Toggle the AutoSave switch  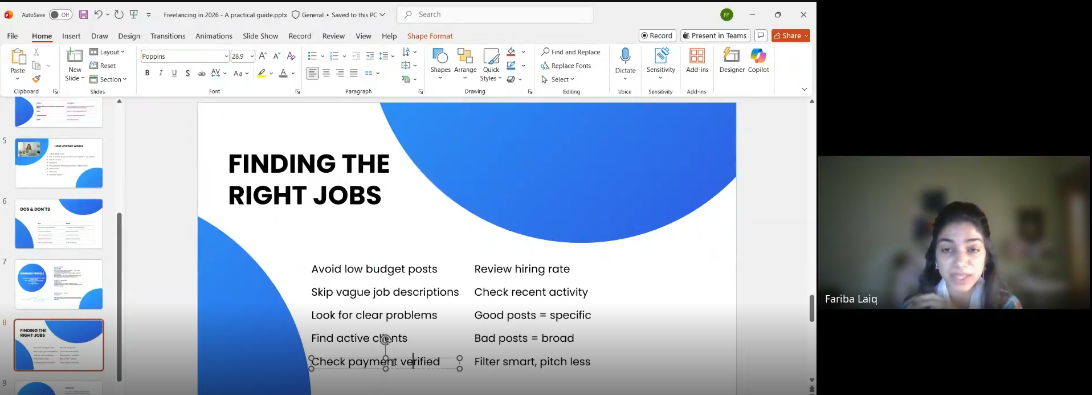pyautogui.click(x=61, y=15)
